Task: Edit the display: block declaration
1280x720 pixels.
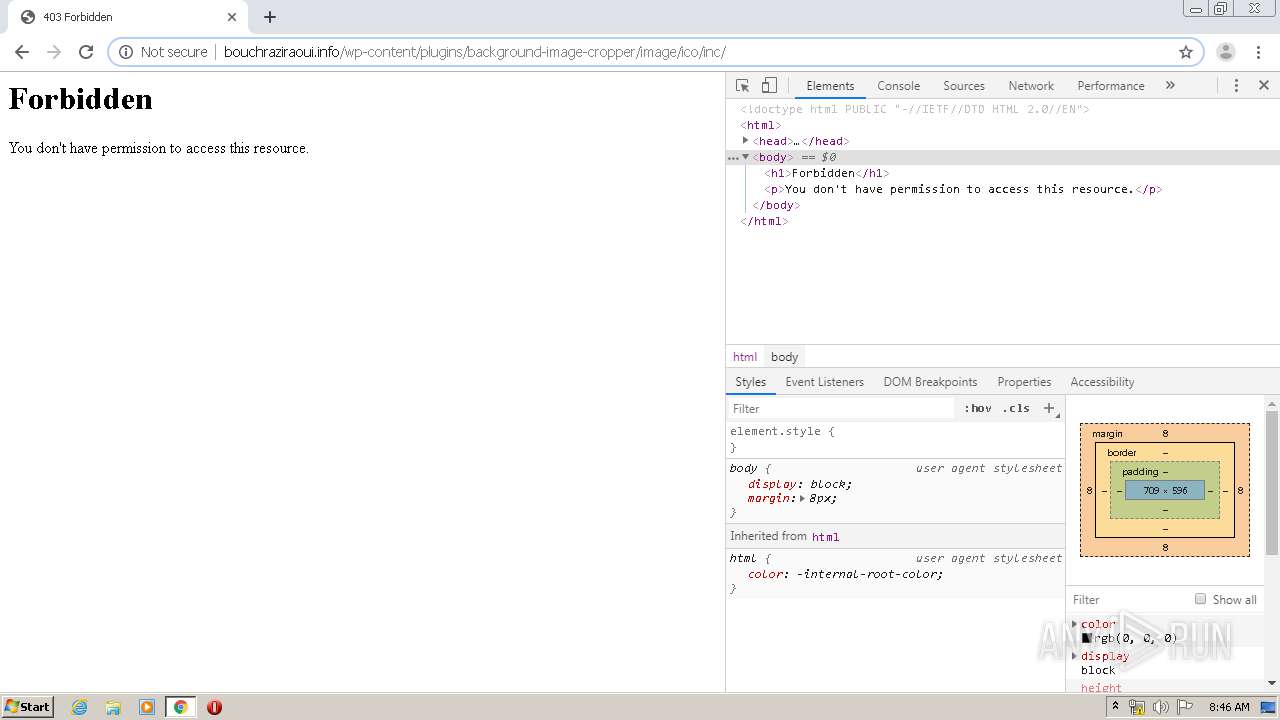Action: coord(800,484)
